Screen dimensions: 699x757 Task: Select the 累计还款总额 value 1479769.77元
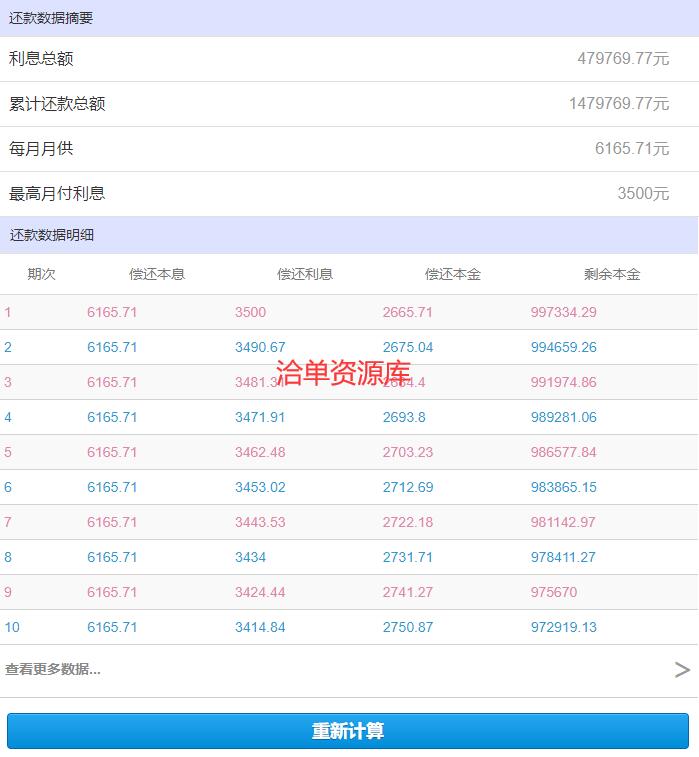[619, 104]
